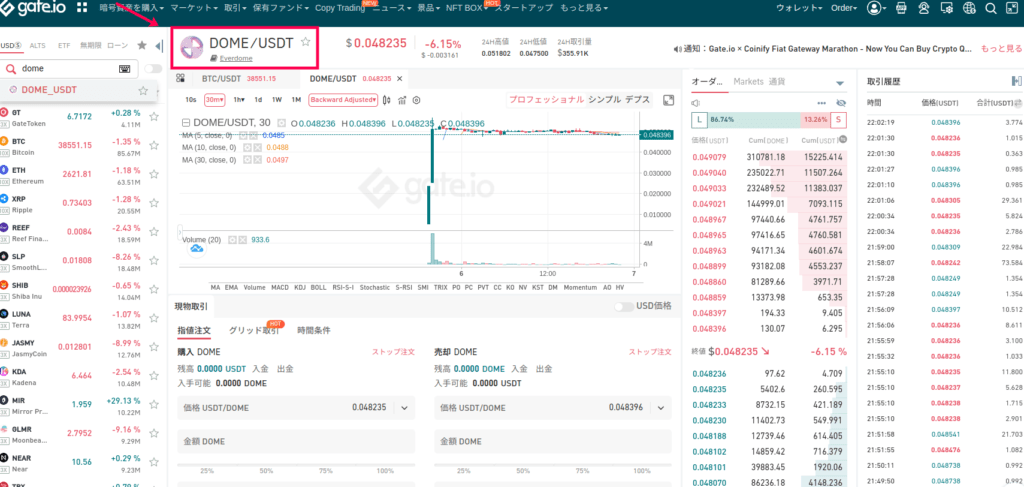Open the 時間条件 order tab
The width and height of the screenshot is (1024, 487).
[x=313, y=330]
